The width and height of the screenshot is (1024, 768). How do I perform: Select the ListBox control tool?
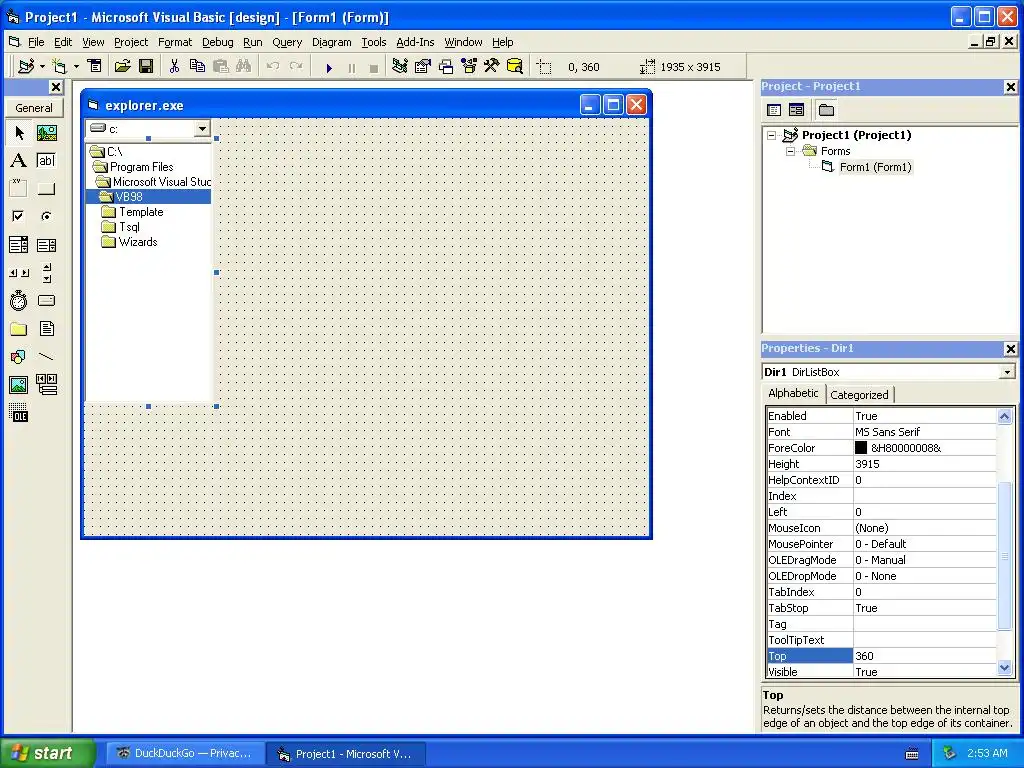click(x=46, y=245)
